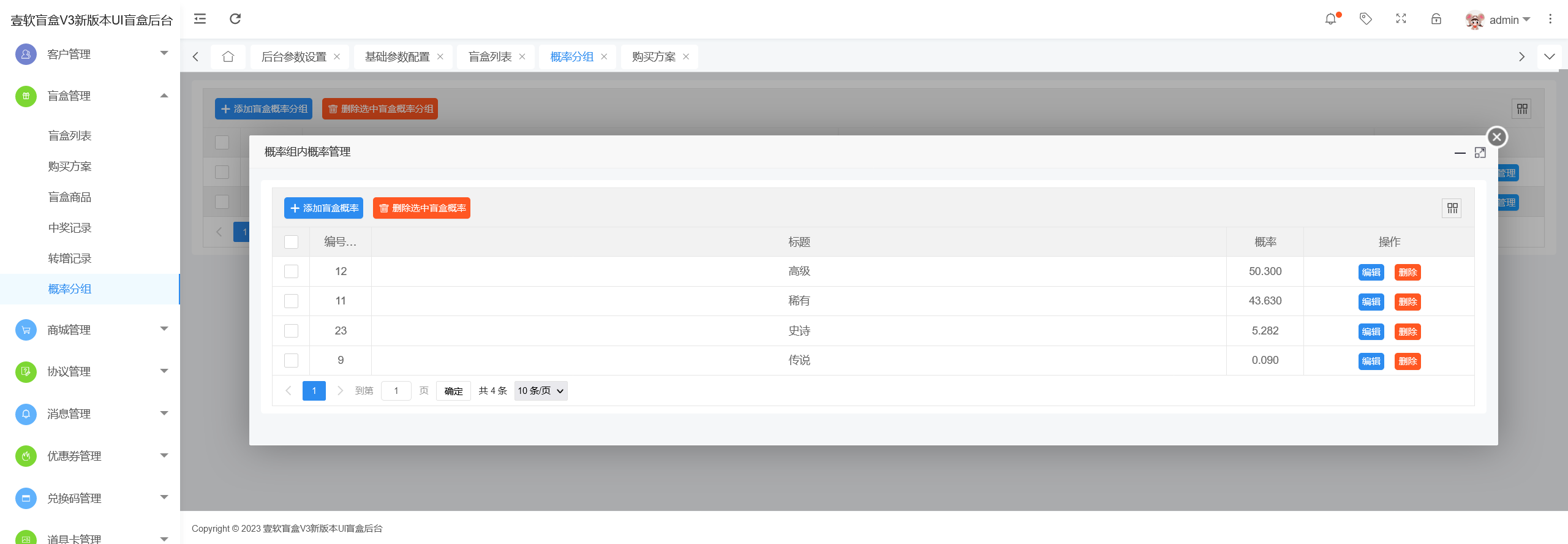
Task: Select checkbox for 史诗 row
Action: click(292, 331)
